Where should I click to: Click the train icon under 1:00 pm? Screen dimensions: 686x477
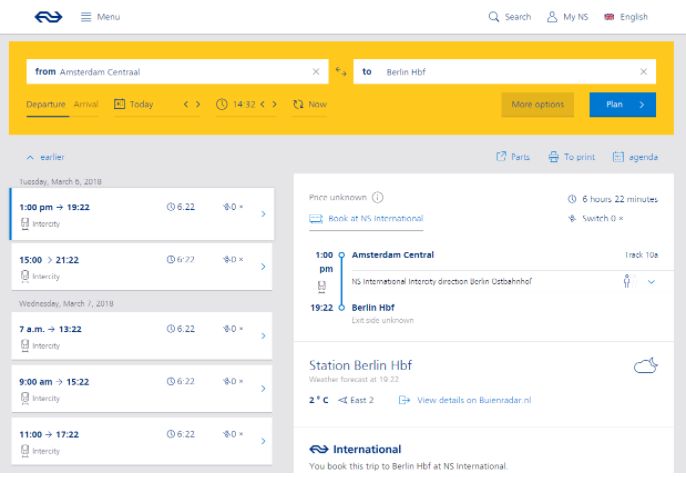tap(322, 287)
